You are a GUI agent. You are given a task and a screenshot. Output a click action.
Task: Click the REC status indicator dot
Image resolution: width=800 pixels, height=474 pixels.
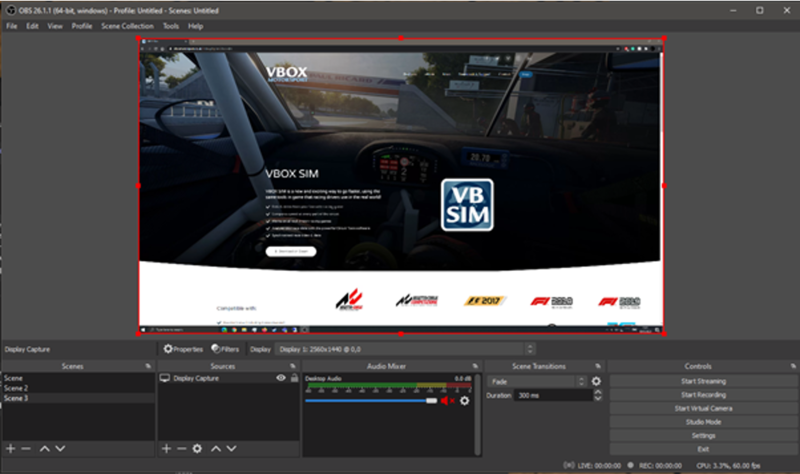coord(631,465)
